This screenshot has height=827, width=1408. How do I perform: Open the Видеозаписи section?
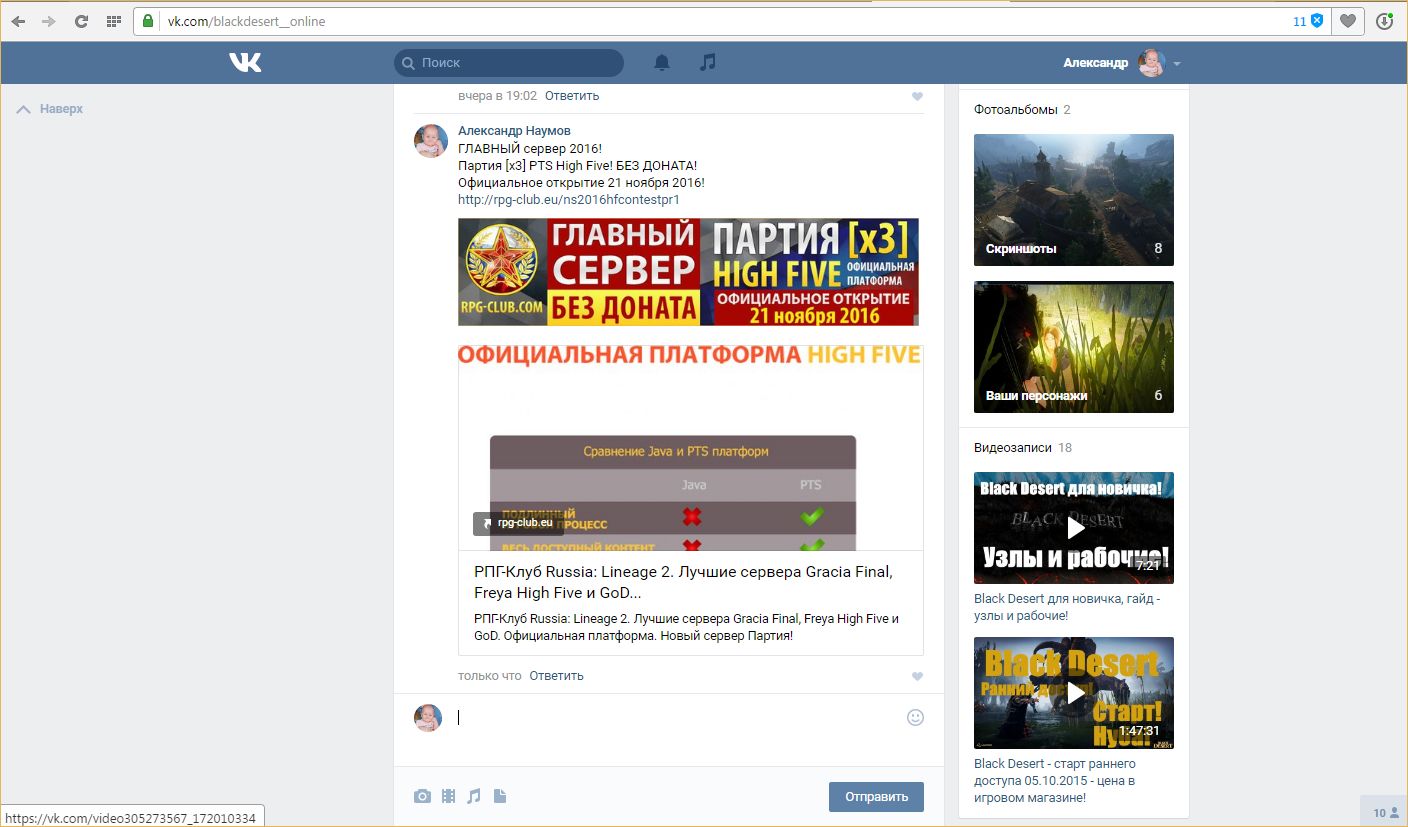tap(1012, 448)
